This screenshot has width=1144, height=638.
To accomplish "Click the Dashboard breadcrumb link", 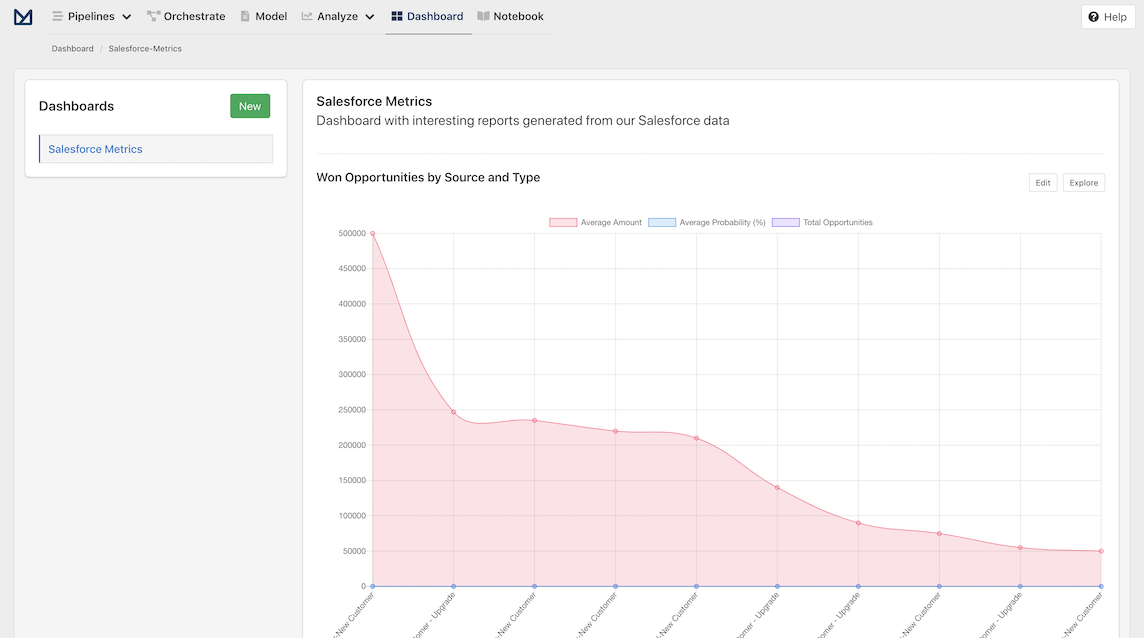I will 72,49.
